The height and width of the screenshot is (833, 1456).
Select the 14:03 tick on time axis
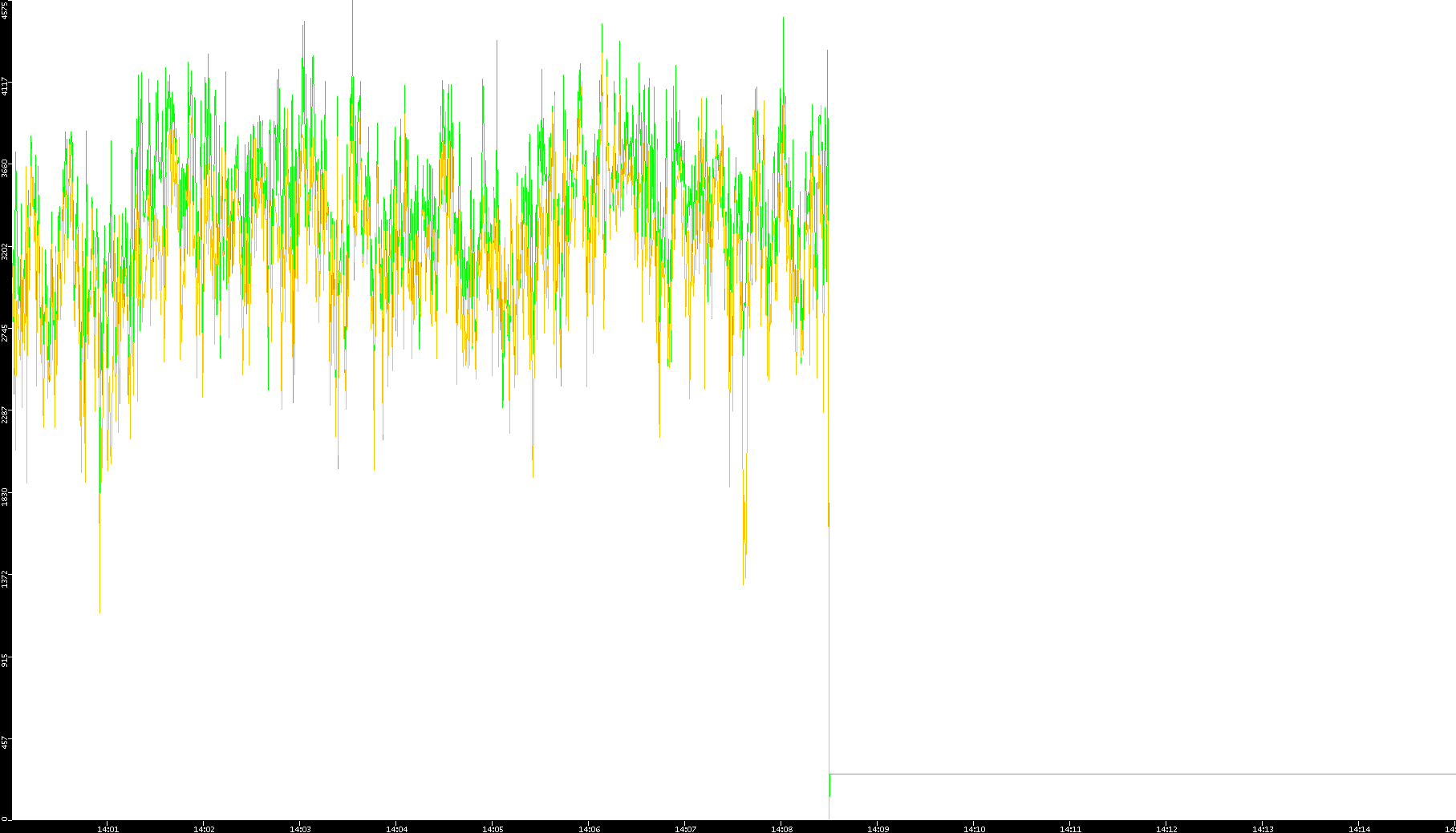point(300,829)
